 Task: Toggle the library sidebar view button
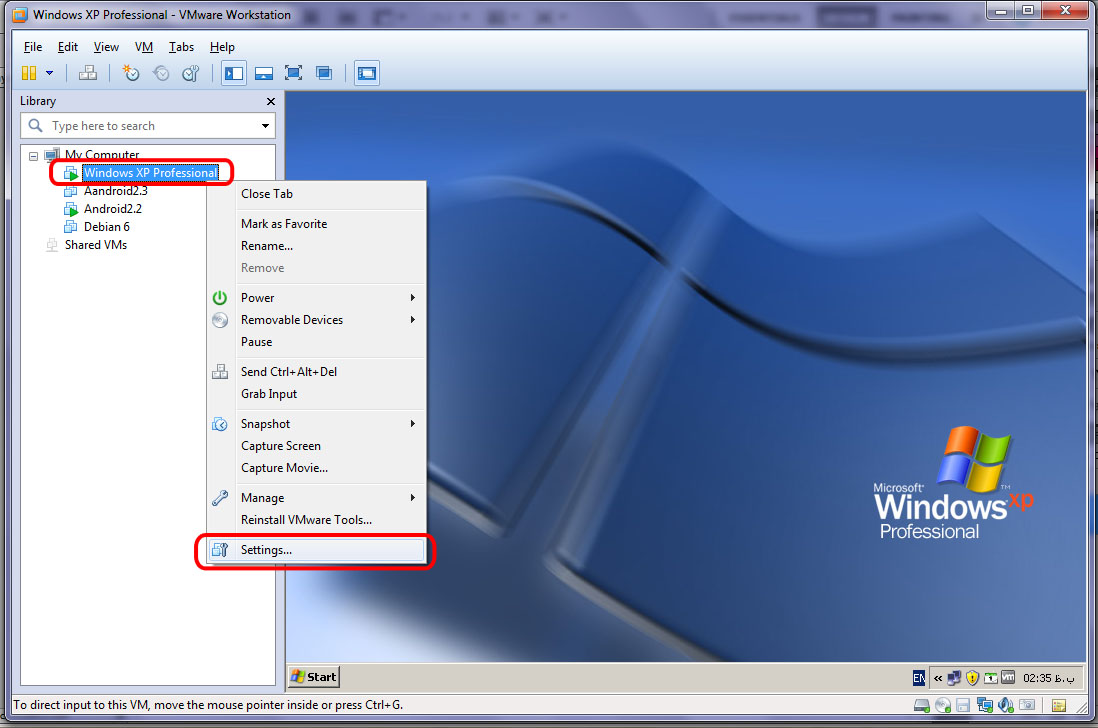coord(234,73)
